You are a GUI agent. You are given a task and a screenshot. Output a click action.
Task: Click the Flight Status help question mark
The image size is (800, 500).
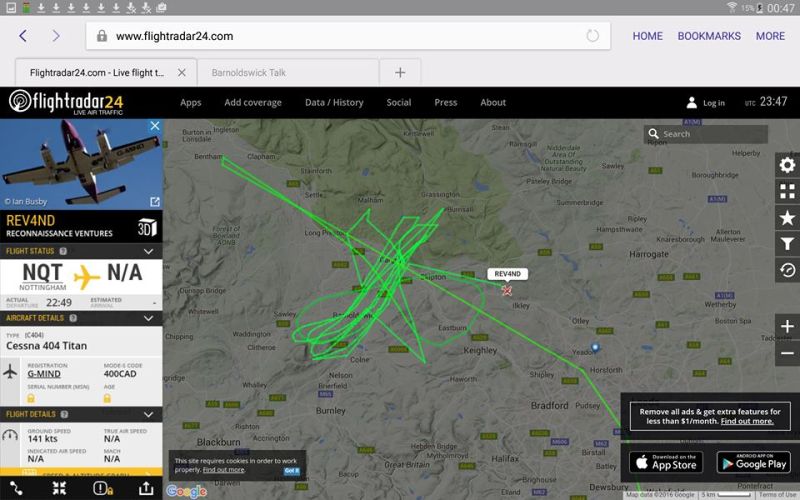[63, 251]
